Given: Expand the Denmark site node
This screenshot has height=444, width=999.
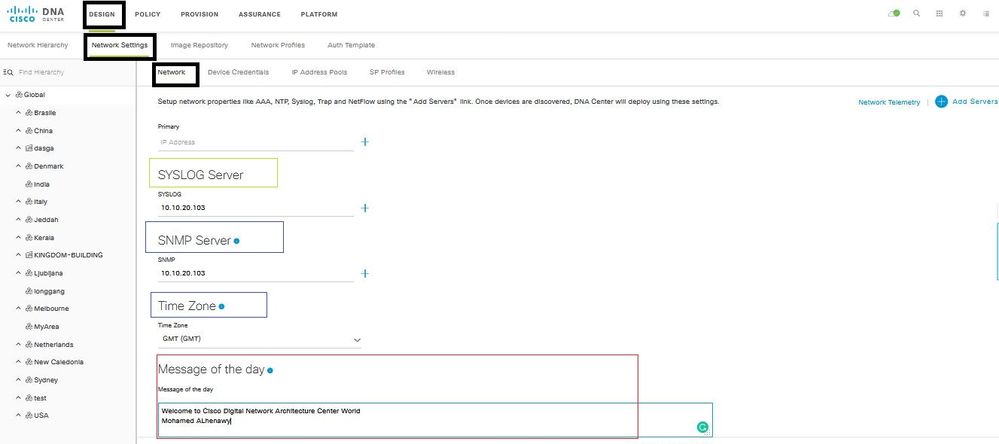Looking at the screenshot, I should point(18,166).
